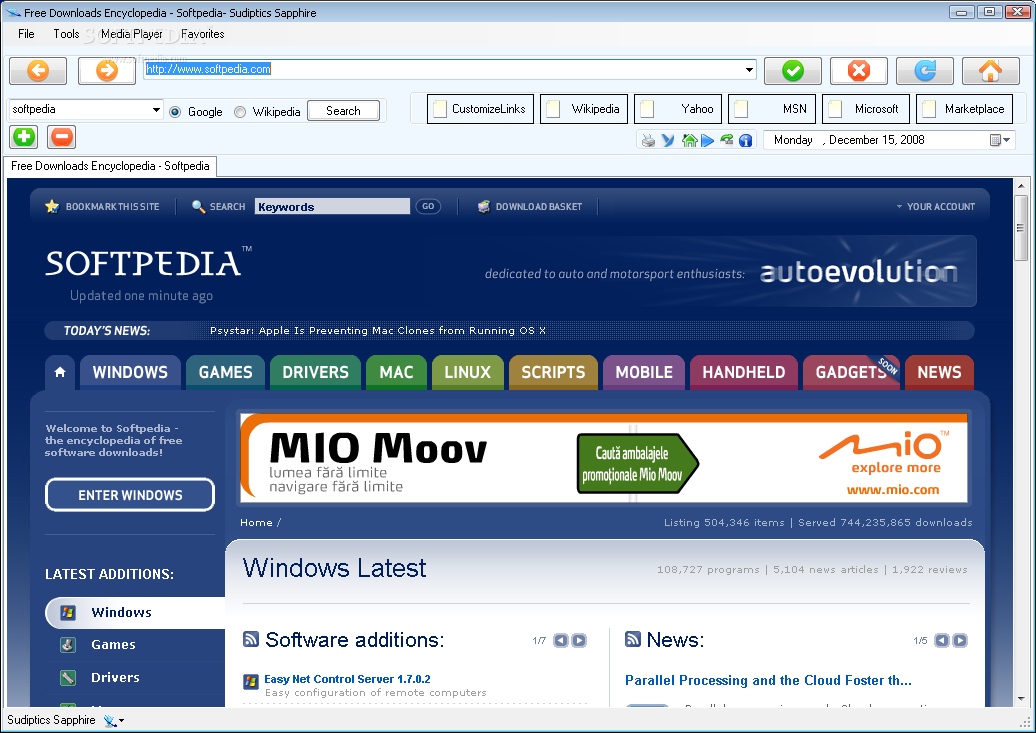Open the DRIVERS category tab
This screenshot has width=1036, height=733.
click(315, 372)
